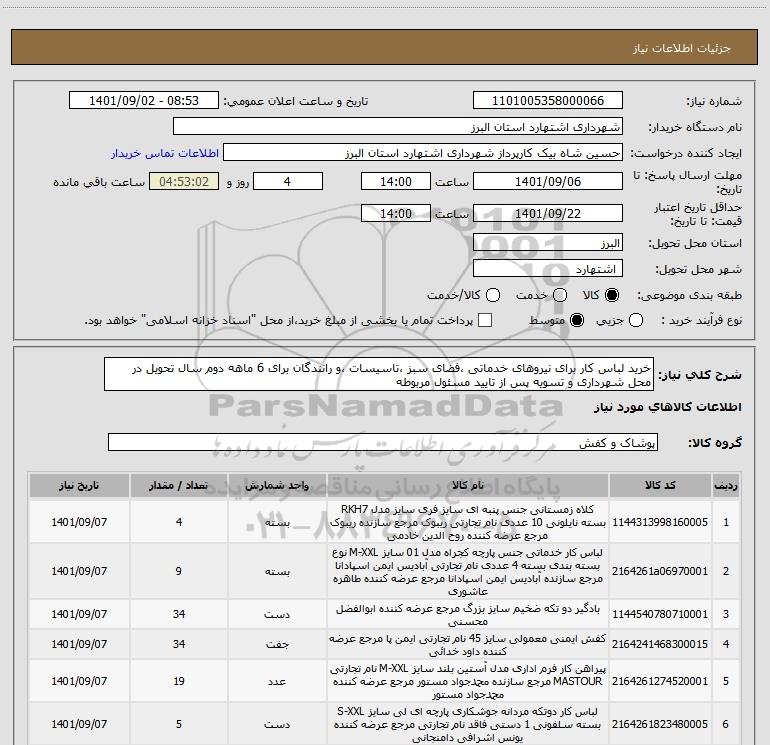Viewport: 770px width, 745px height.
Task: Click product code 2164261274520001
Action: click(x=660, y=681)
